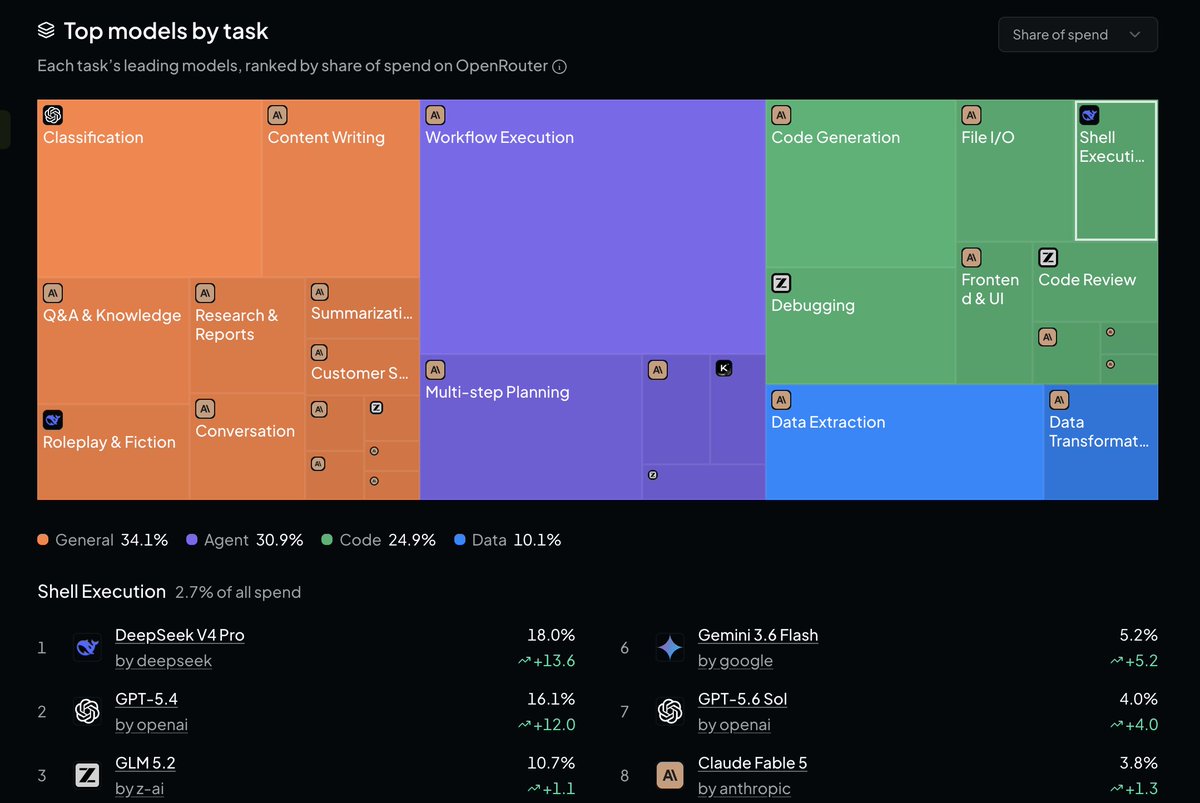The image size is (1200, 803).
Task: Click the info icon beside the OpenRouter subtitle
Action: pyautogui.click(x=560, y=67)
